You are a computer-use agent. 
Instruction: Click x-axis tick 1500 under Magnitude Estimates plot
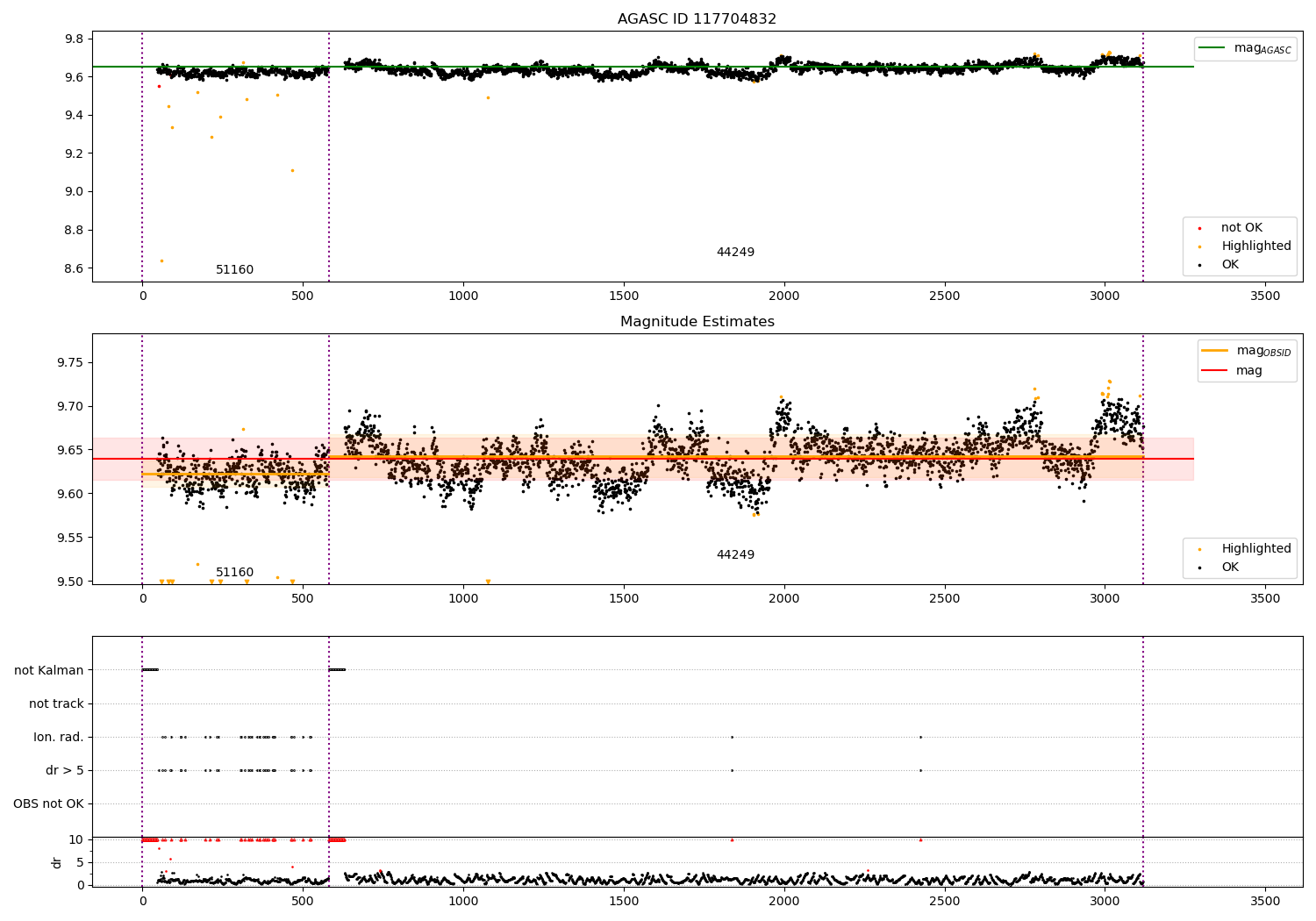tap(624, 600)
